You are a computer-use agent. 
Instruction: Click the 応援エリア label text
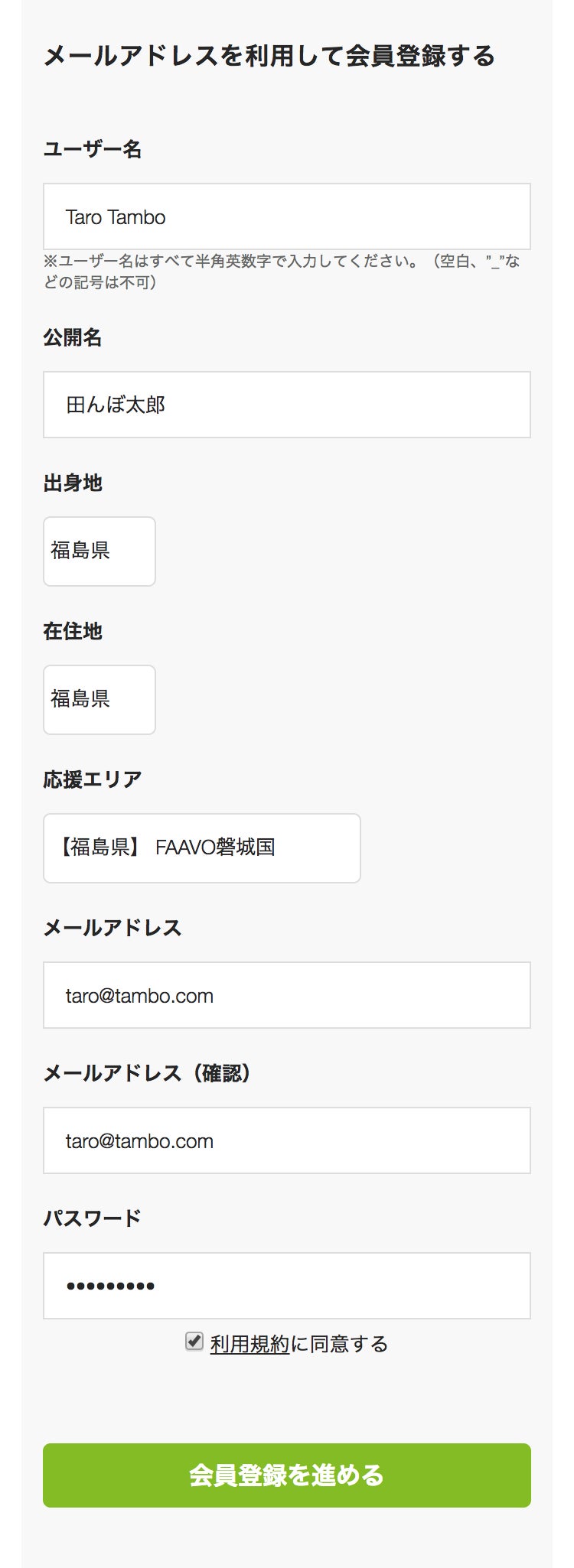[x=93, y=779]
